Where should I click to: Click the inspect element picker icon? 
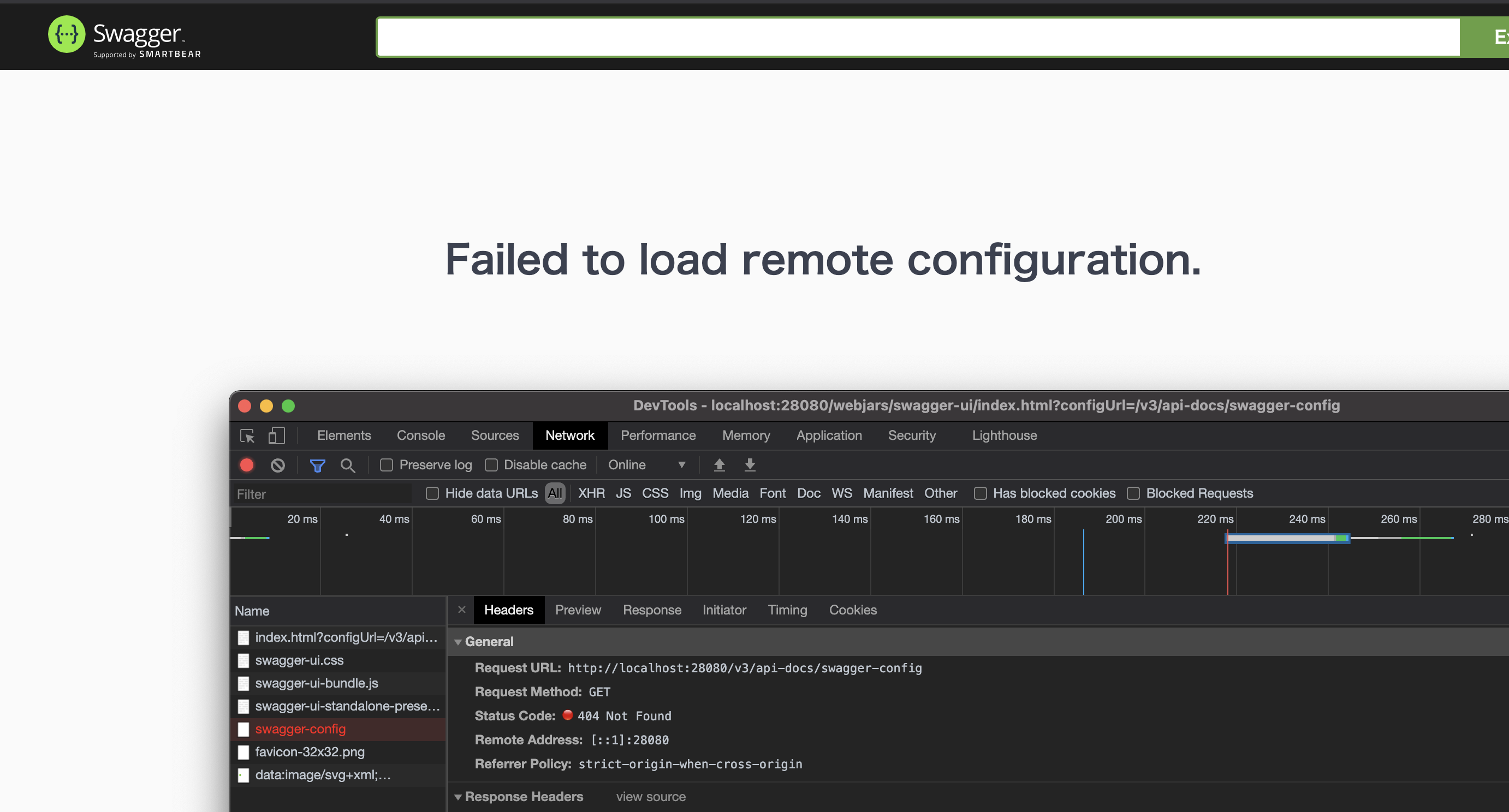point(247,435)
